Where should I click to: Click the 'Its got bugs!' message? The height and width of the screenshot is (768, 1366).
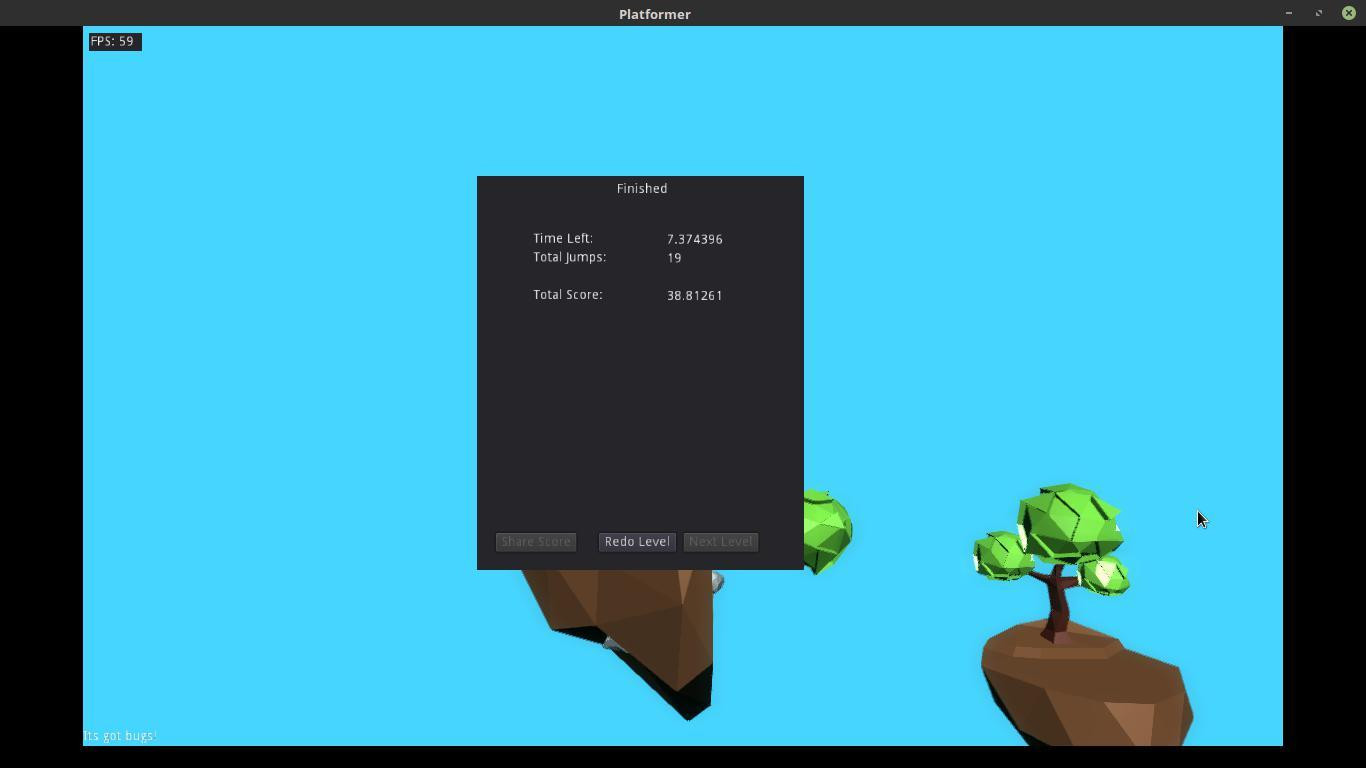pyautogui.click(x=120, y=736)
